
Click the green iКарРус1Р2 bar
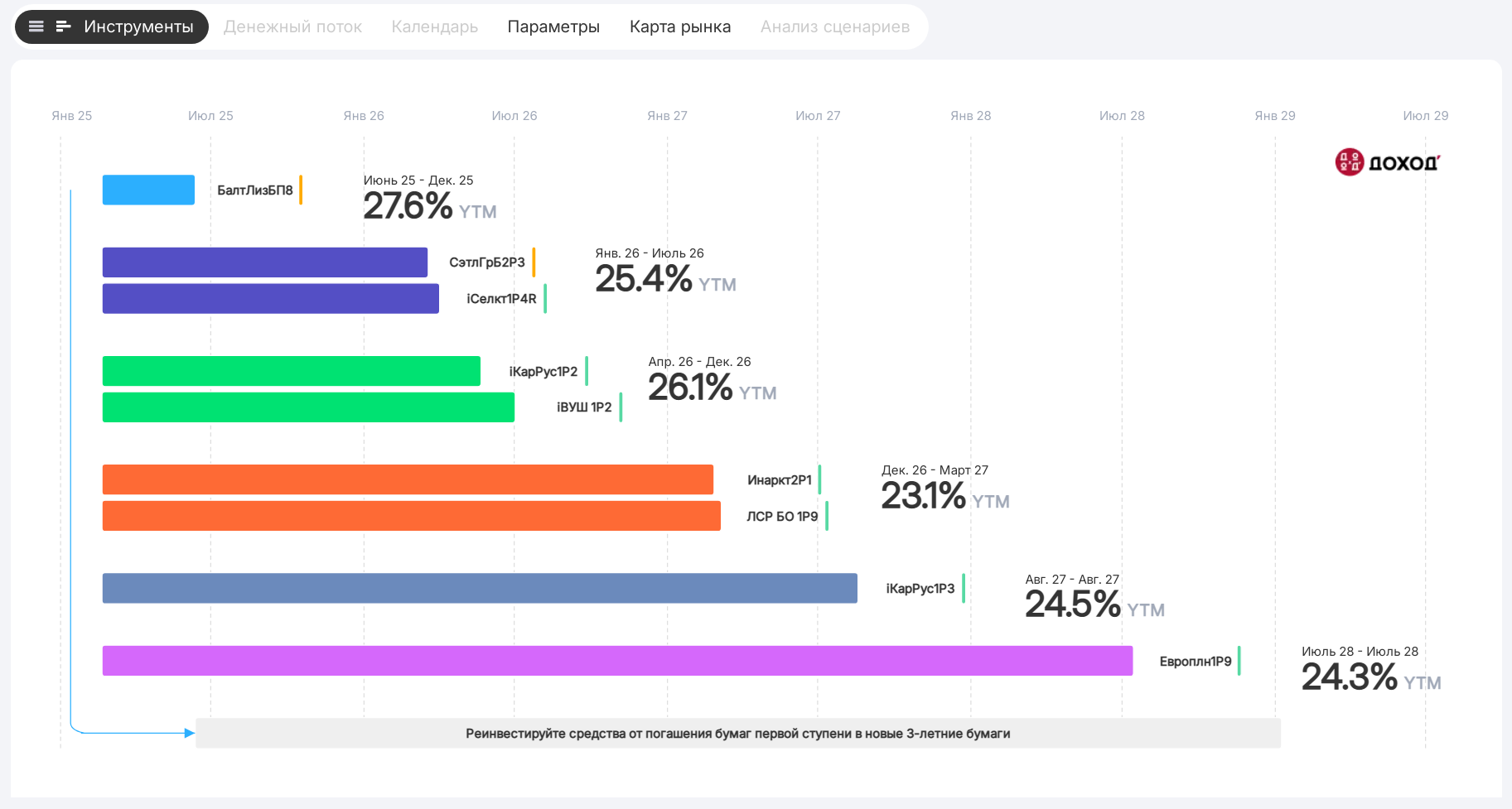[x=291, y=371]
